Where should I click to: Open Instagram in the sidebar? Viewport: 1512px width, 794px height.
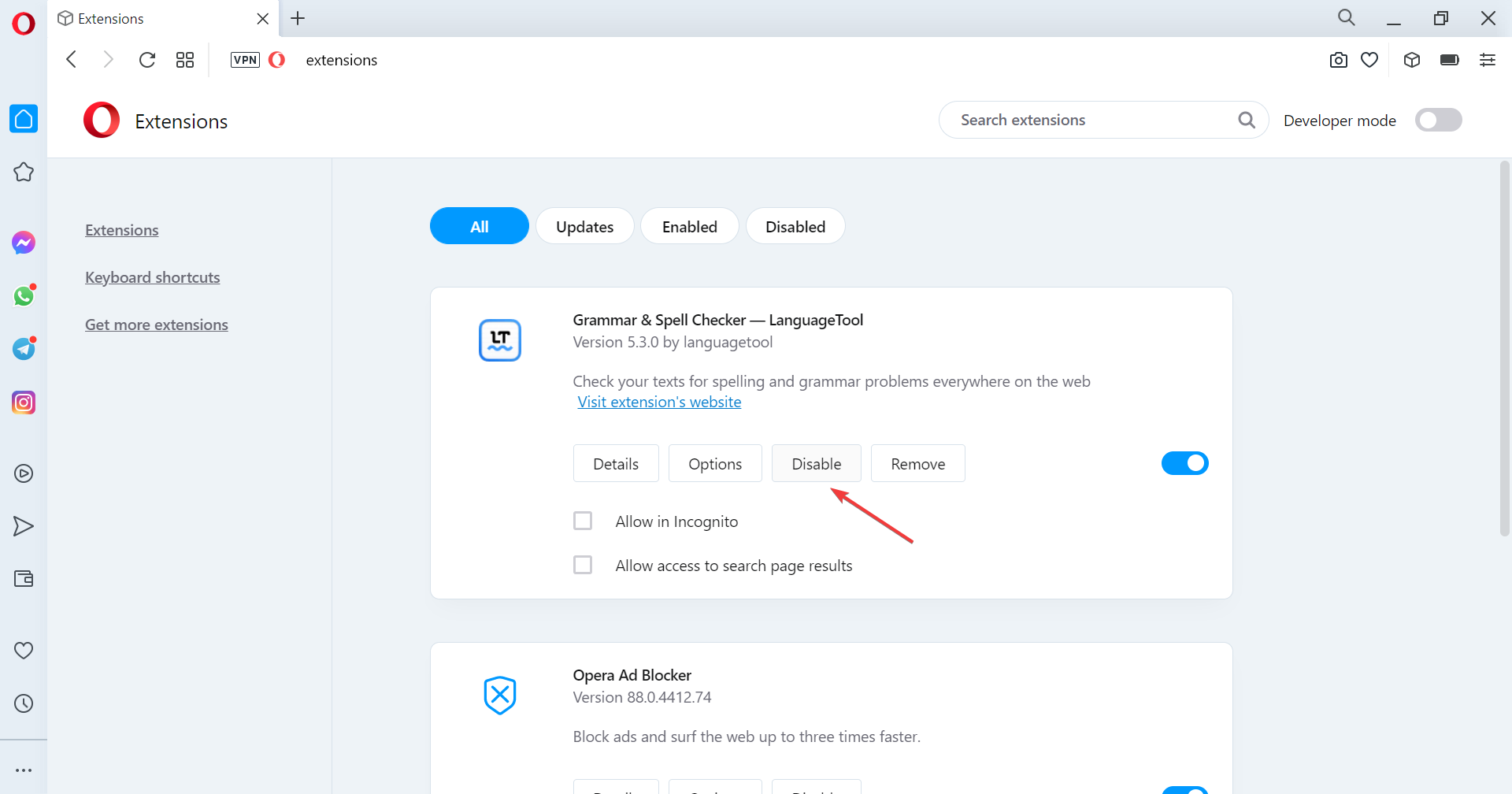[24, 403]
